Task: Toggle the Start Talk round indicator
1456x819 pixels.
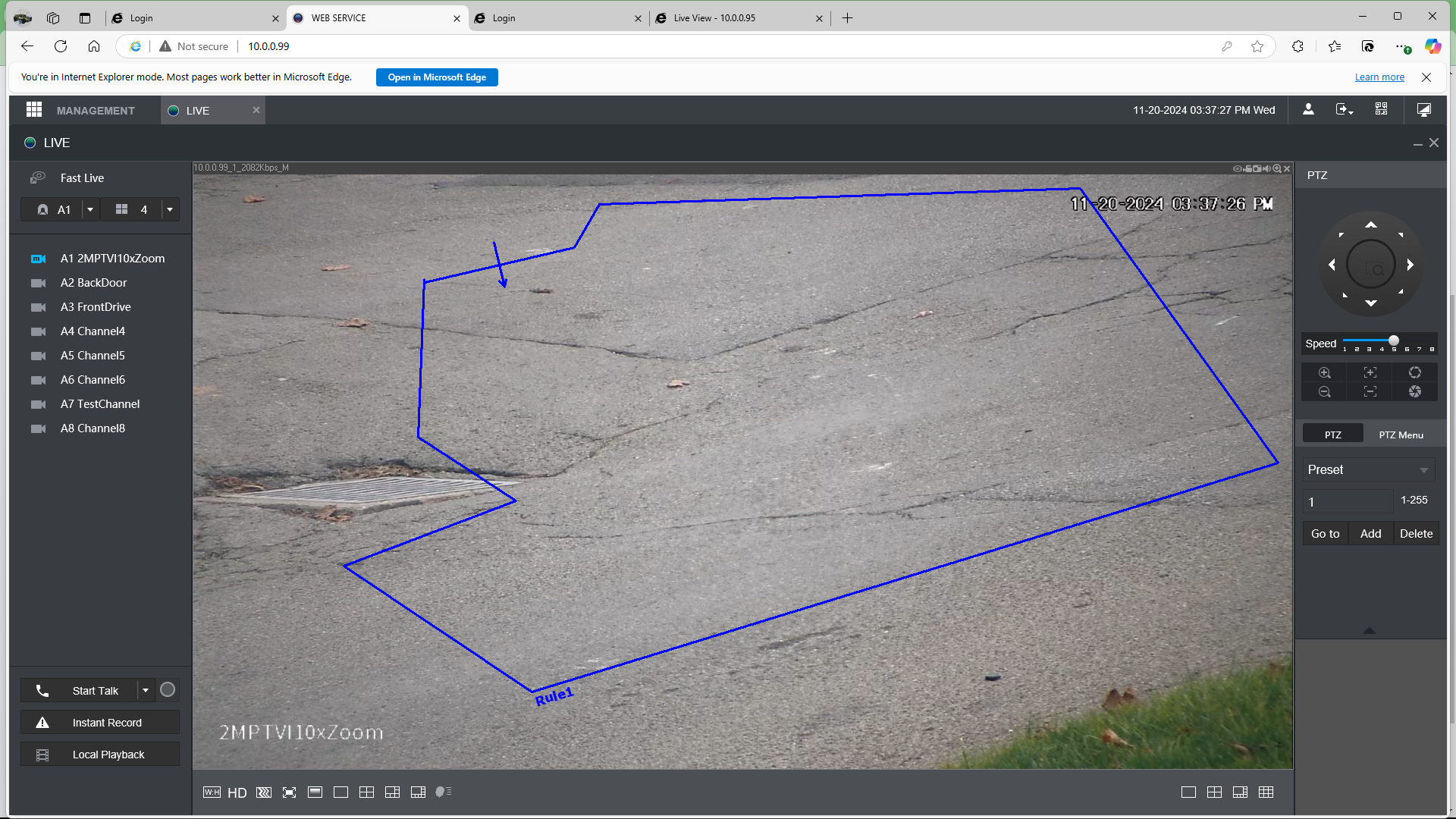Action: [x=168, y=690]
